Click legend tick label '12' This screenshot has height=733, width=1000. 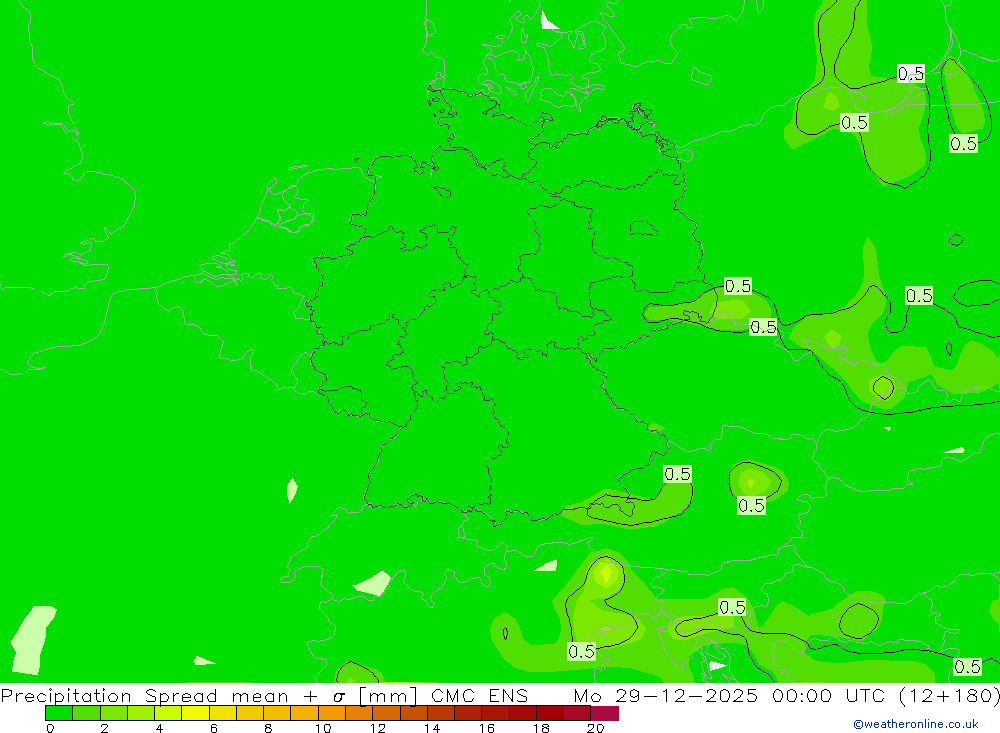(378, 728)
